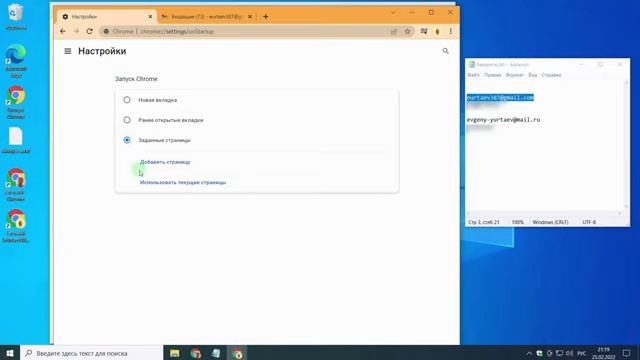Open the settings hamburger menu
This screenshot has width=640, height=360.
(68, 51)
